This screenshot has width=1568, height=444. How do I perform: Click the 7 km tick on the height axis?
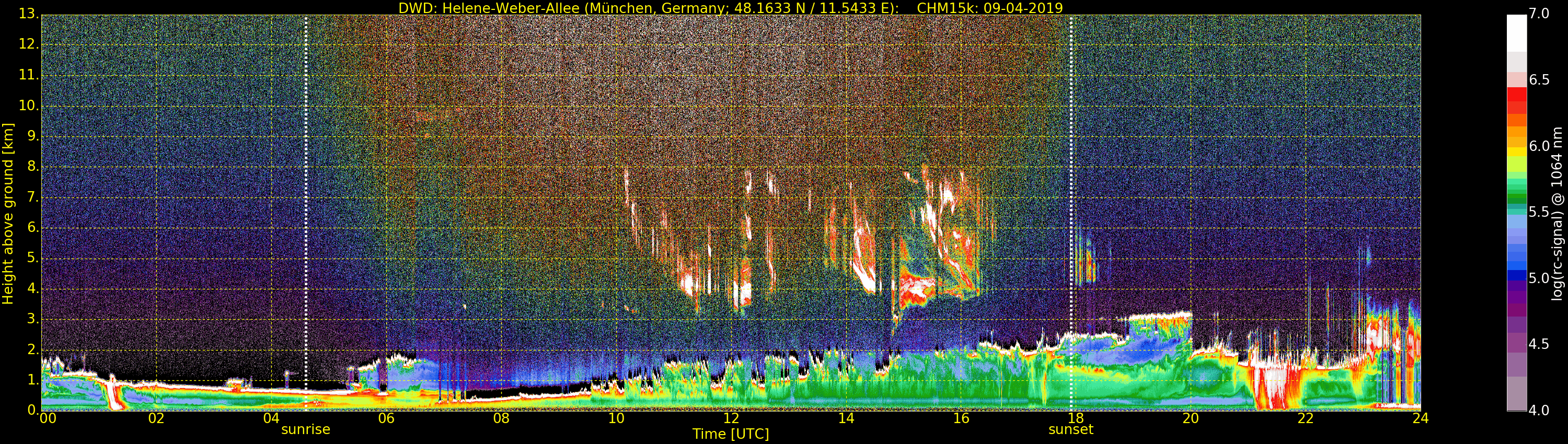[33, 197]
